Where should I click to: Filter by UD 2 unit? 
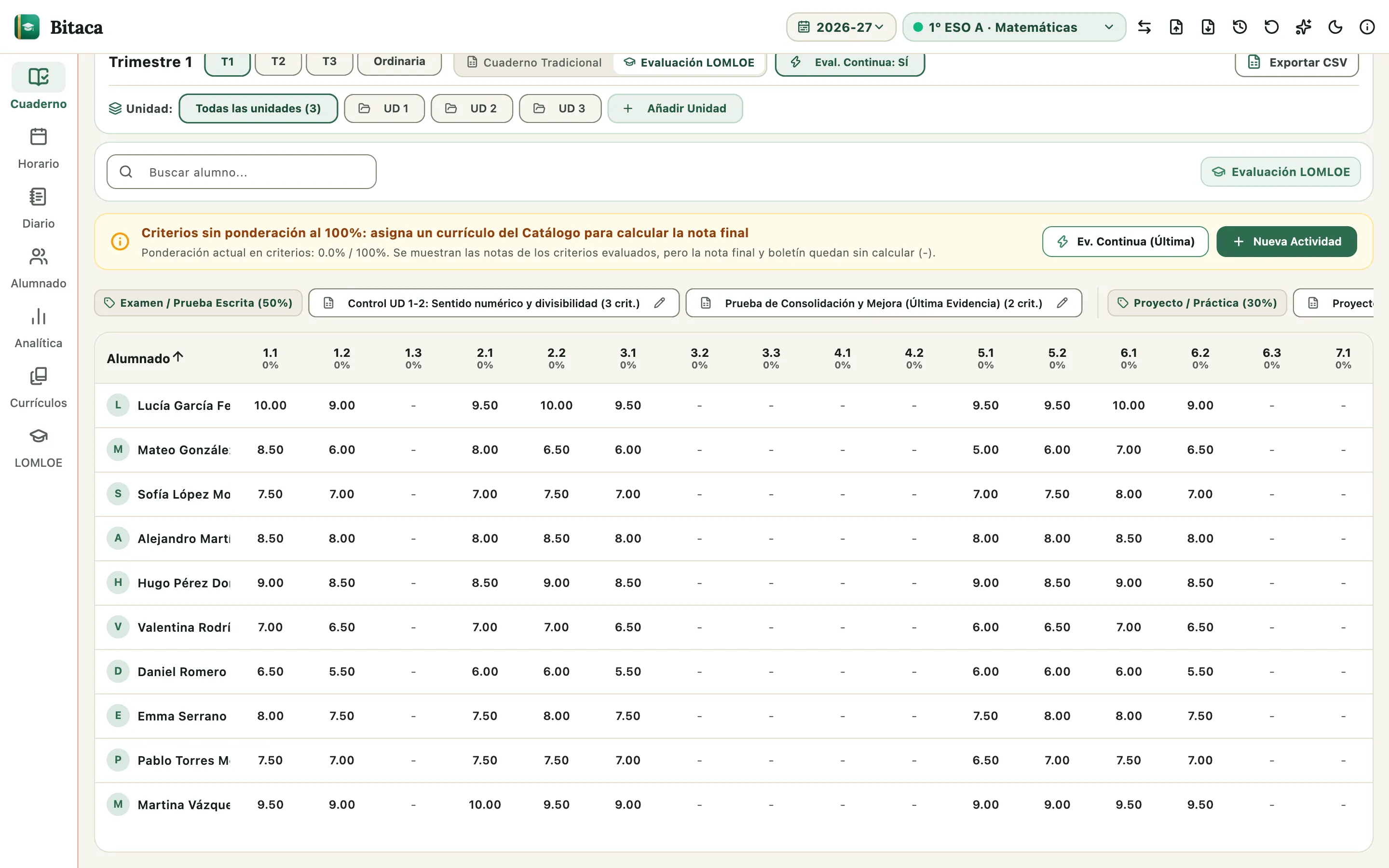471,108
